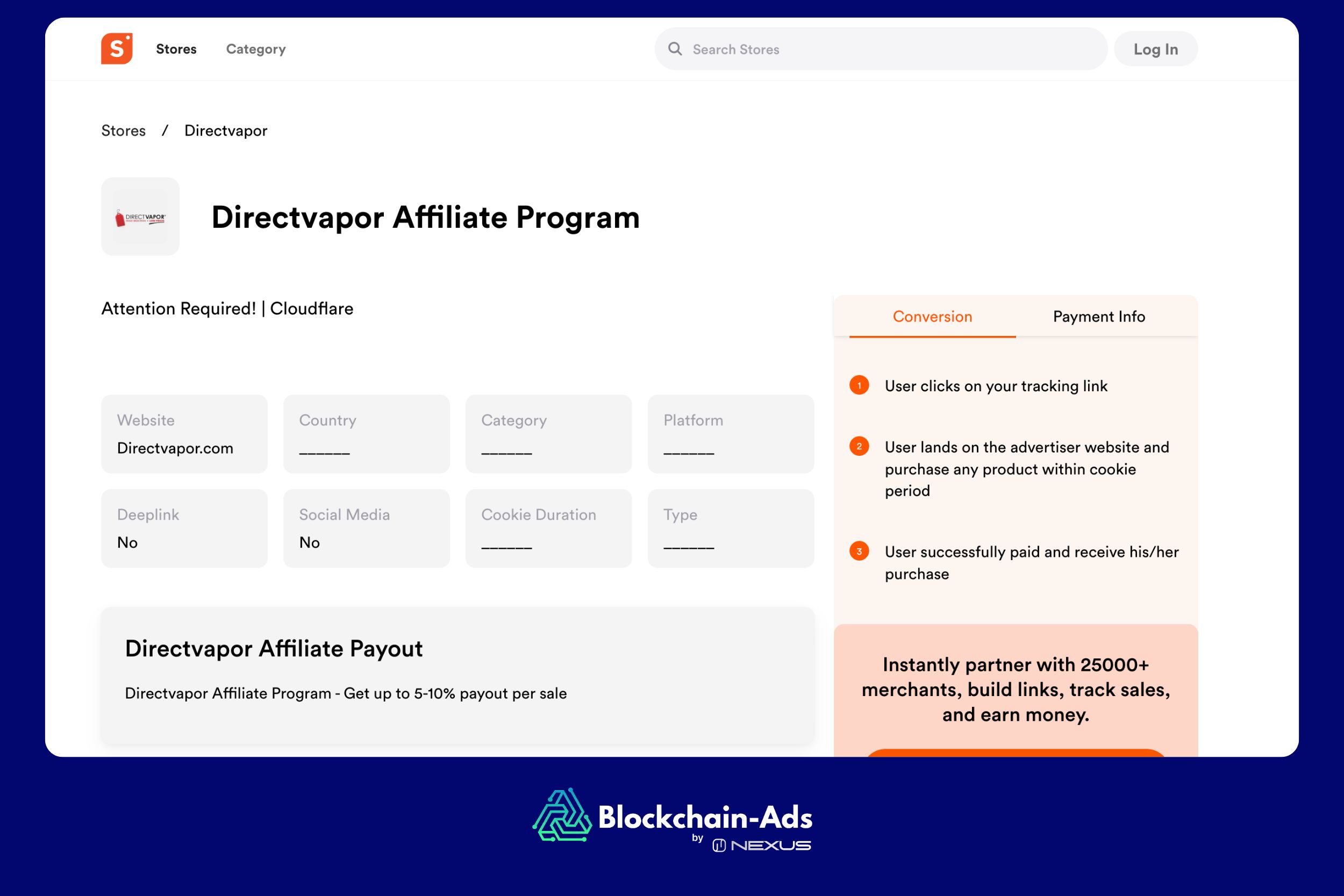Screen dimensions: 1344x896
Task: Click the Log In button
Action: [x=1155, y=48]
